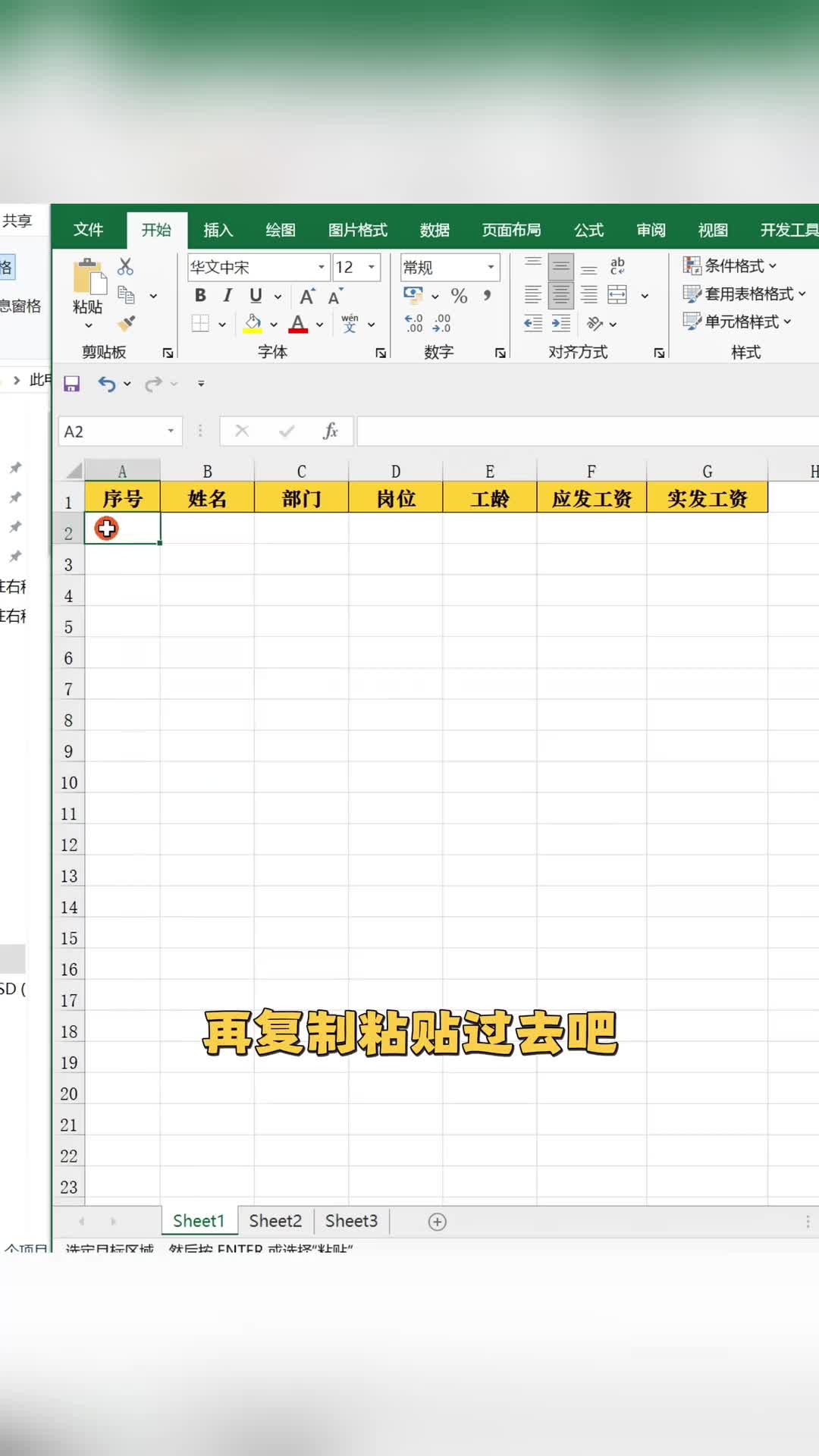Select the Format Painter brush

tap(126, 324)
